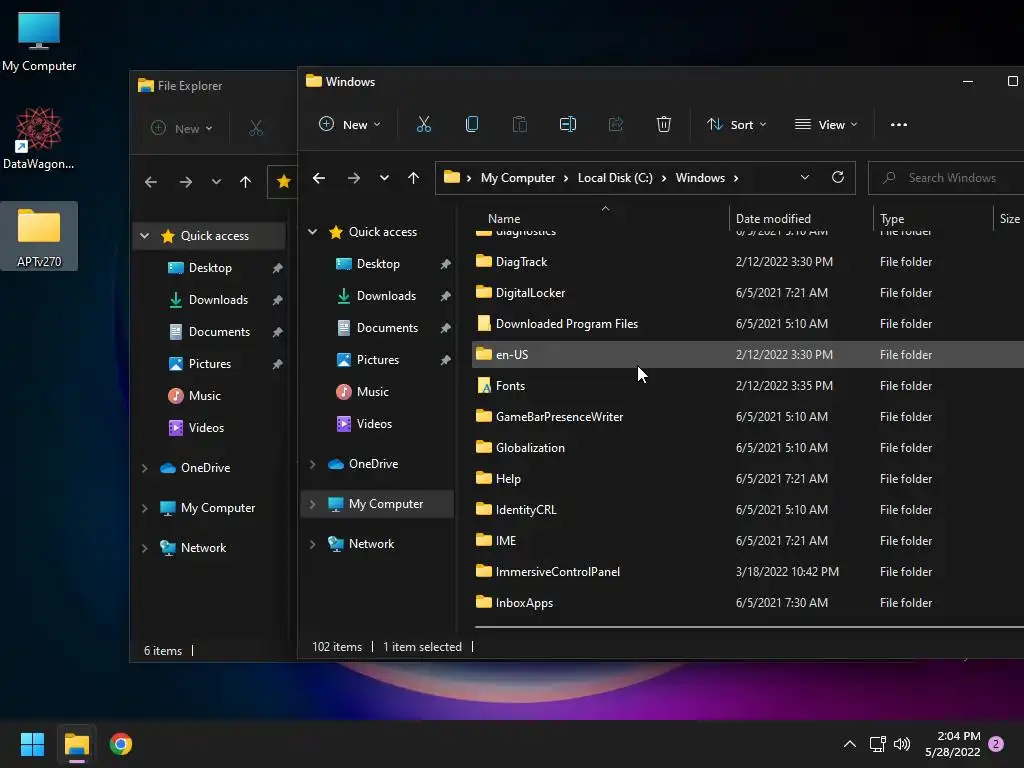Viewport: 1024px width, 768px height.
Task: Select Music in Windows window sidebar
Action: [372, 392]
